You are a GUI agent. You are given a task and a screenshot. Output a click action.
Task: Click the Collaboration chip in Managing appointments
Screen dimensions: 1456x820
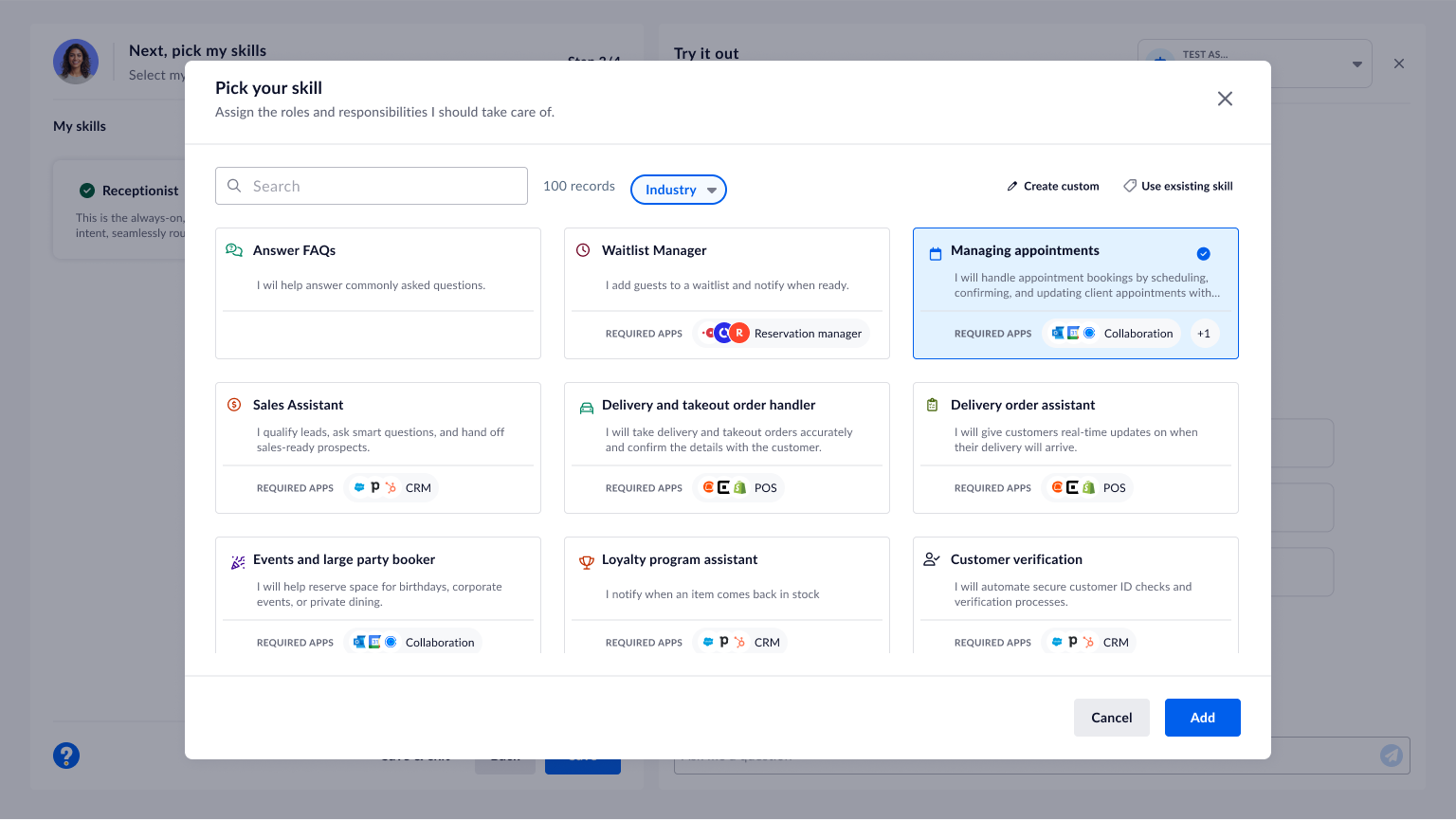coord(1111,334)
